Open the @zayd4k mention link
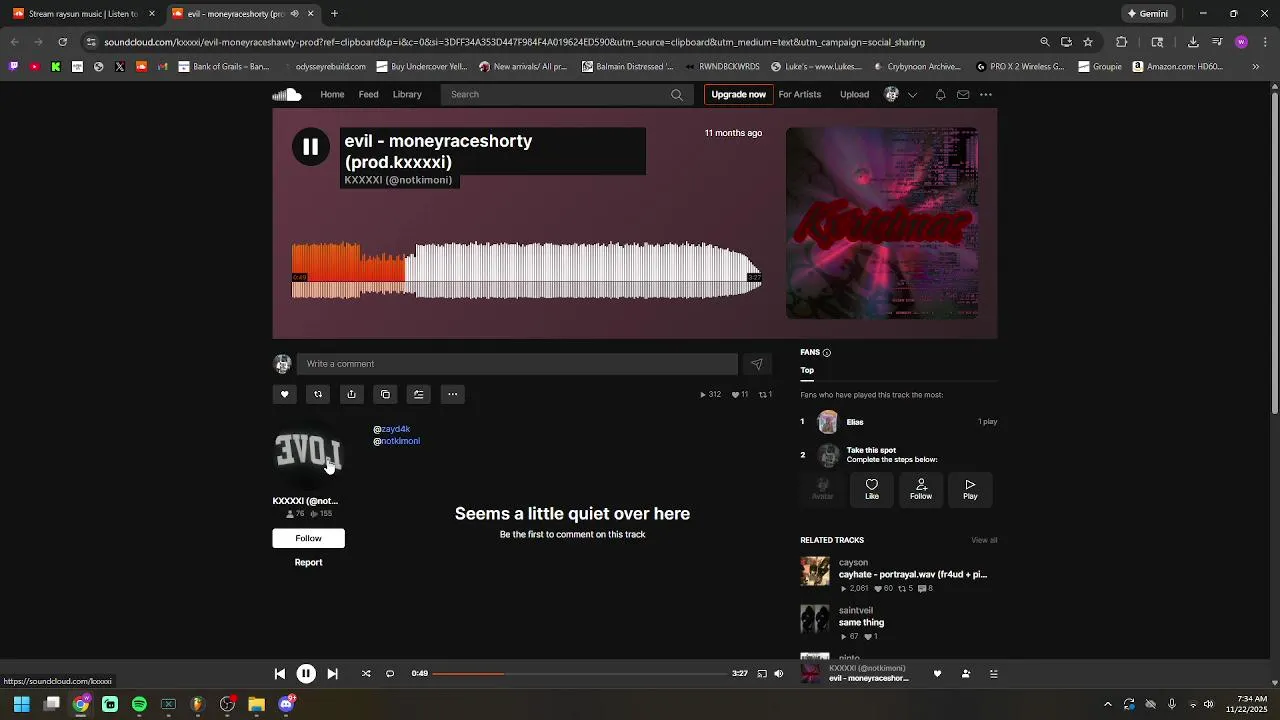 tap(392, 429)
